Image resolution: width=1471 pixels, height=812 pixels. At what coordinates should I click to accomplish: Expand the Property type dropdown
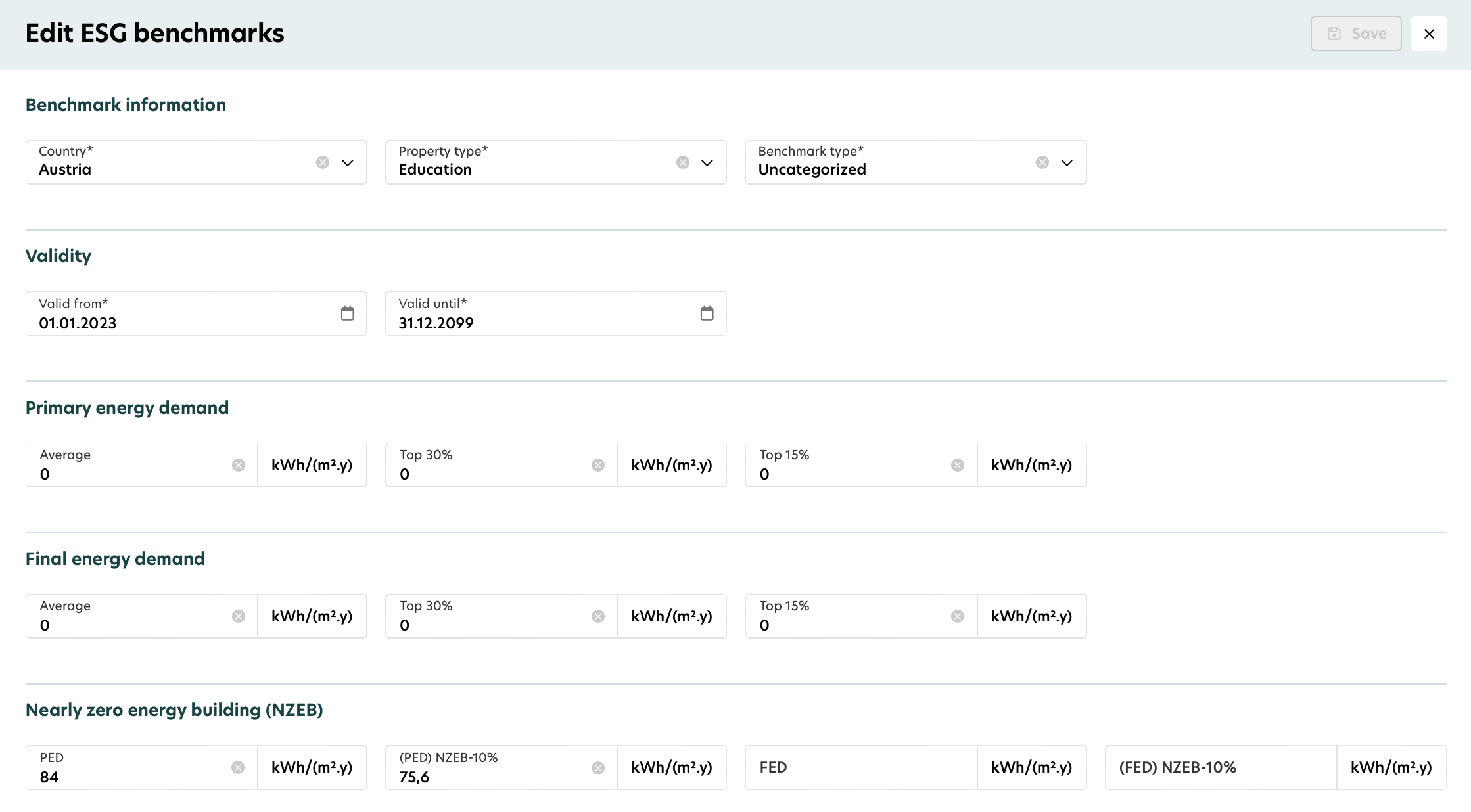707,162
